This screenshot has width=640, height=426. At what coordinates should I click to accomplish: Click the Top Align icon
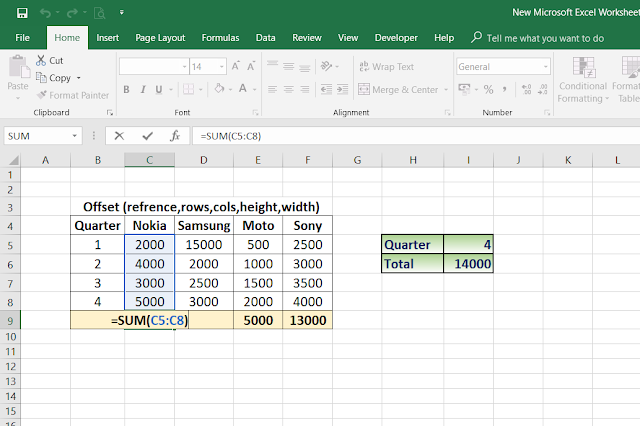point(272,65)
